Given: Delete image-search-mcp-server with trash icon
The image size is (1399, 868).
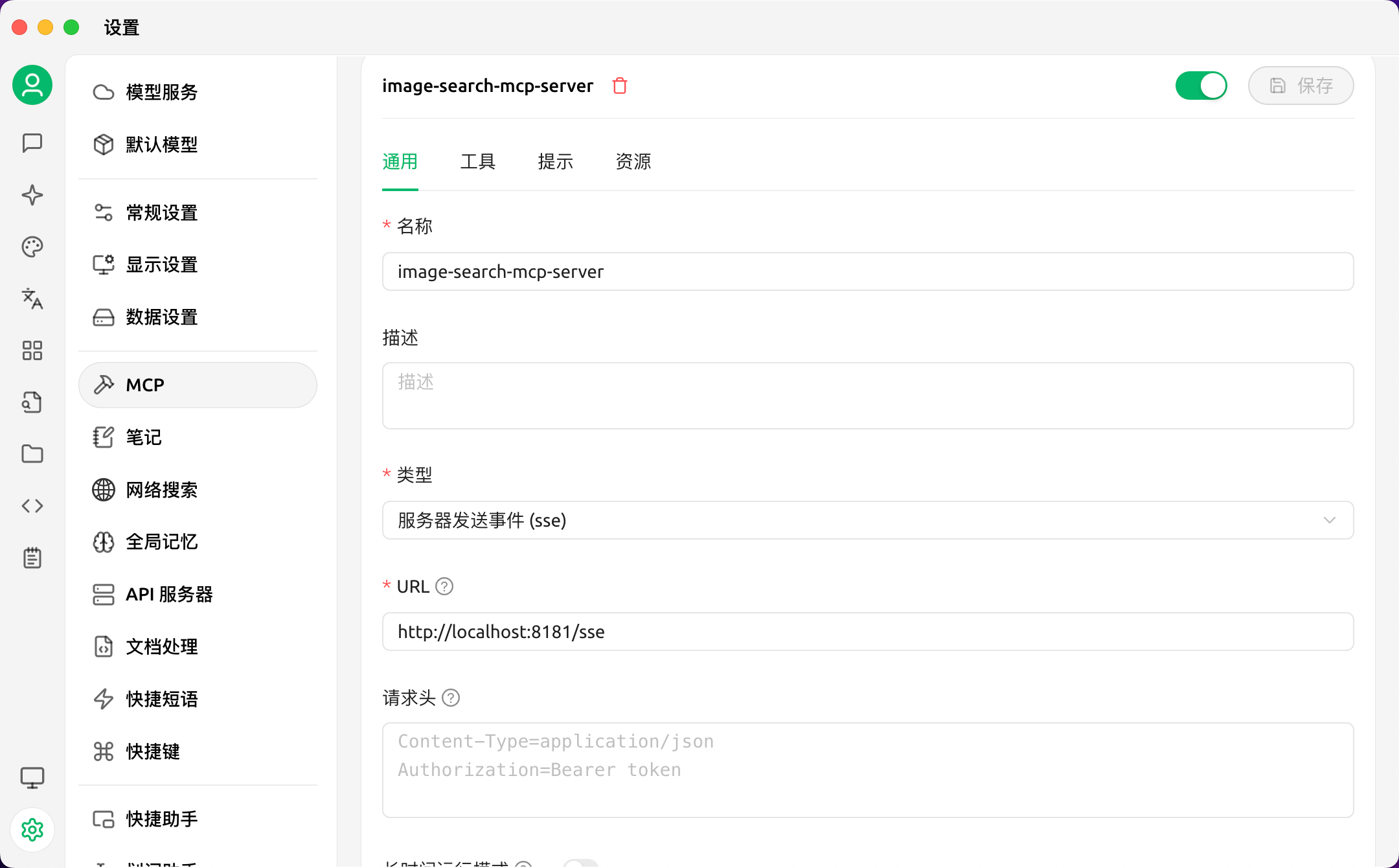Looking at the screenshot, I should tap(620, 86).
